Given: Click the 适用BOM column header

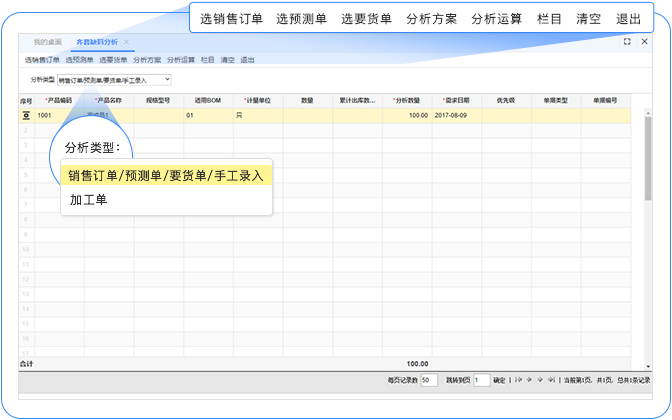Looking at the screenshot, I should (x=208, y=100).
